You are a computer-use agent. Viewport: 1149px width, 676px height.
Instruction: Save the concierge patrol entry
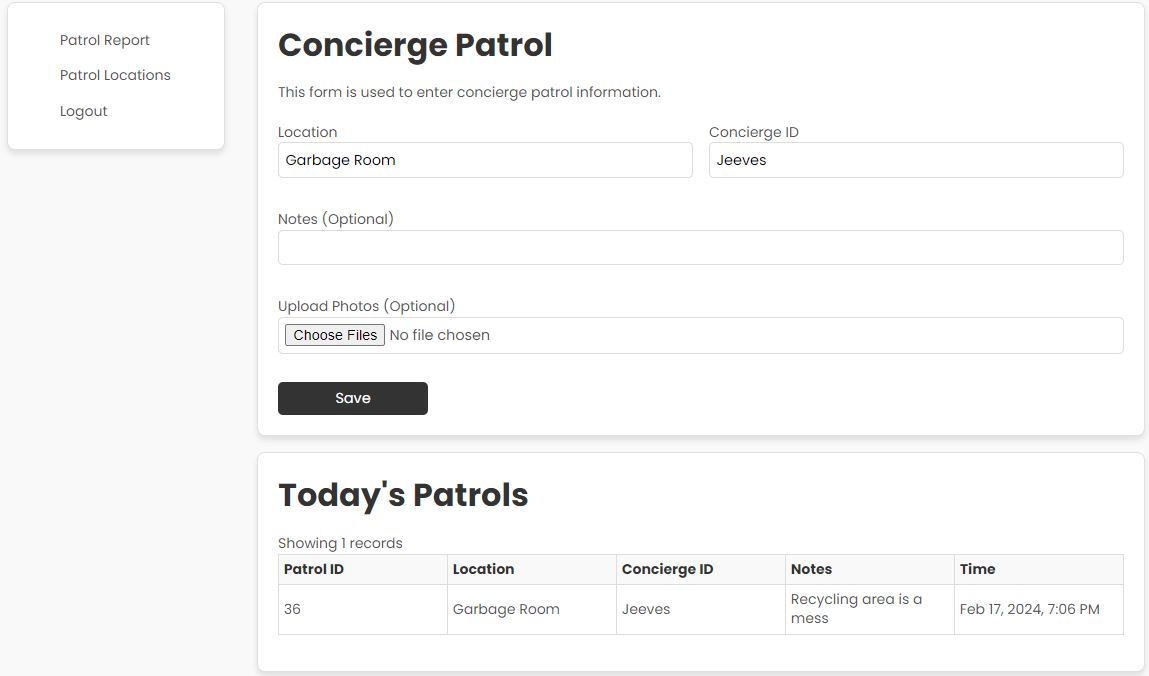coord(352,398)
